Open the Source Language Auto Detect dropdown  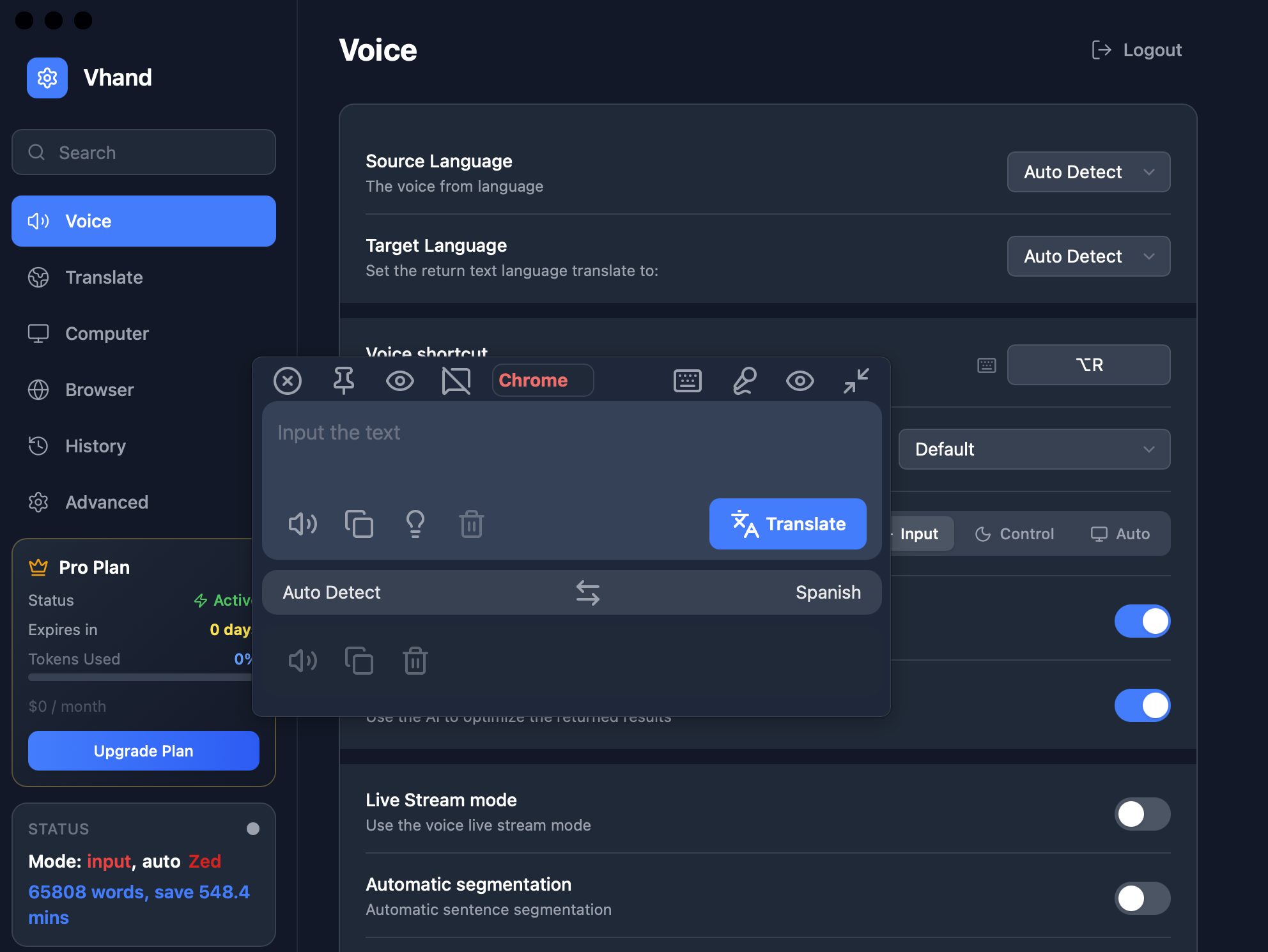pos(1088,172)
